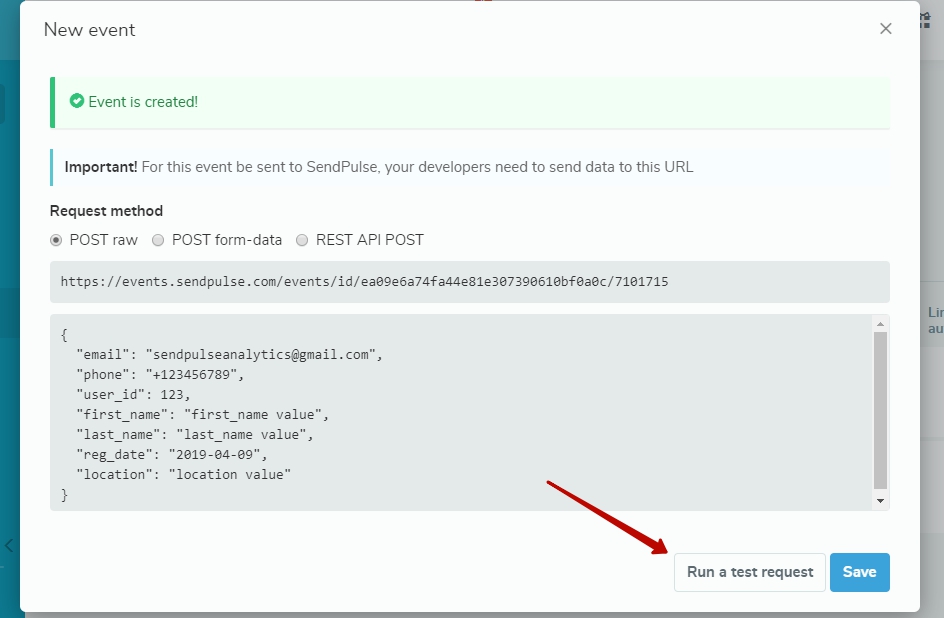The height and width of the screenshot is (618, 944).
Task: Click the scrollbar down arrow beside JSON code
Action: pyautogui.click(x=881, y=499)
